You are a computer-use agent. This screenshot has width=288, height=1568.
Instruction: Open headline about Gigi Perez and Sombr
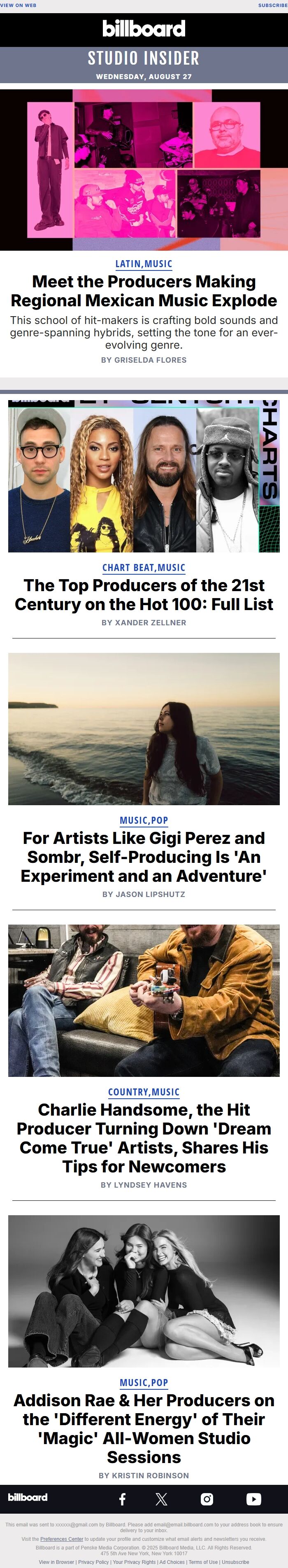pos(144,856)
